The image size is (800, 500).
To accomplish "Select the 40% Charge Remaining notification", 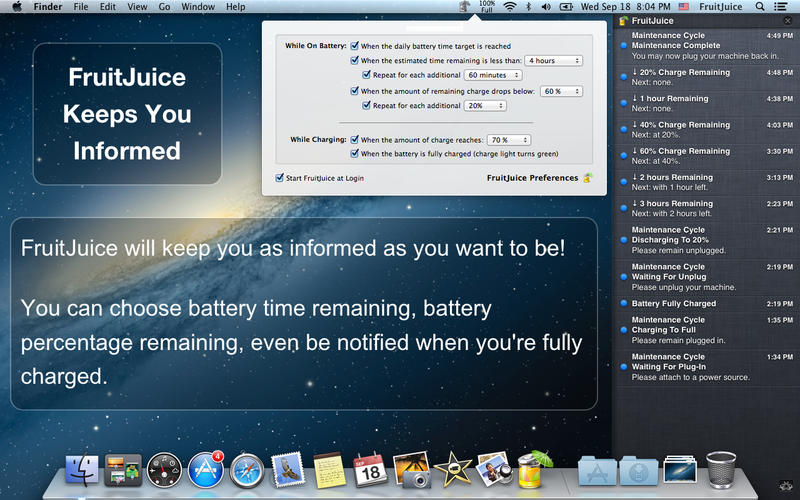I will [707, 130].
